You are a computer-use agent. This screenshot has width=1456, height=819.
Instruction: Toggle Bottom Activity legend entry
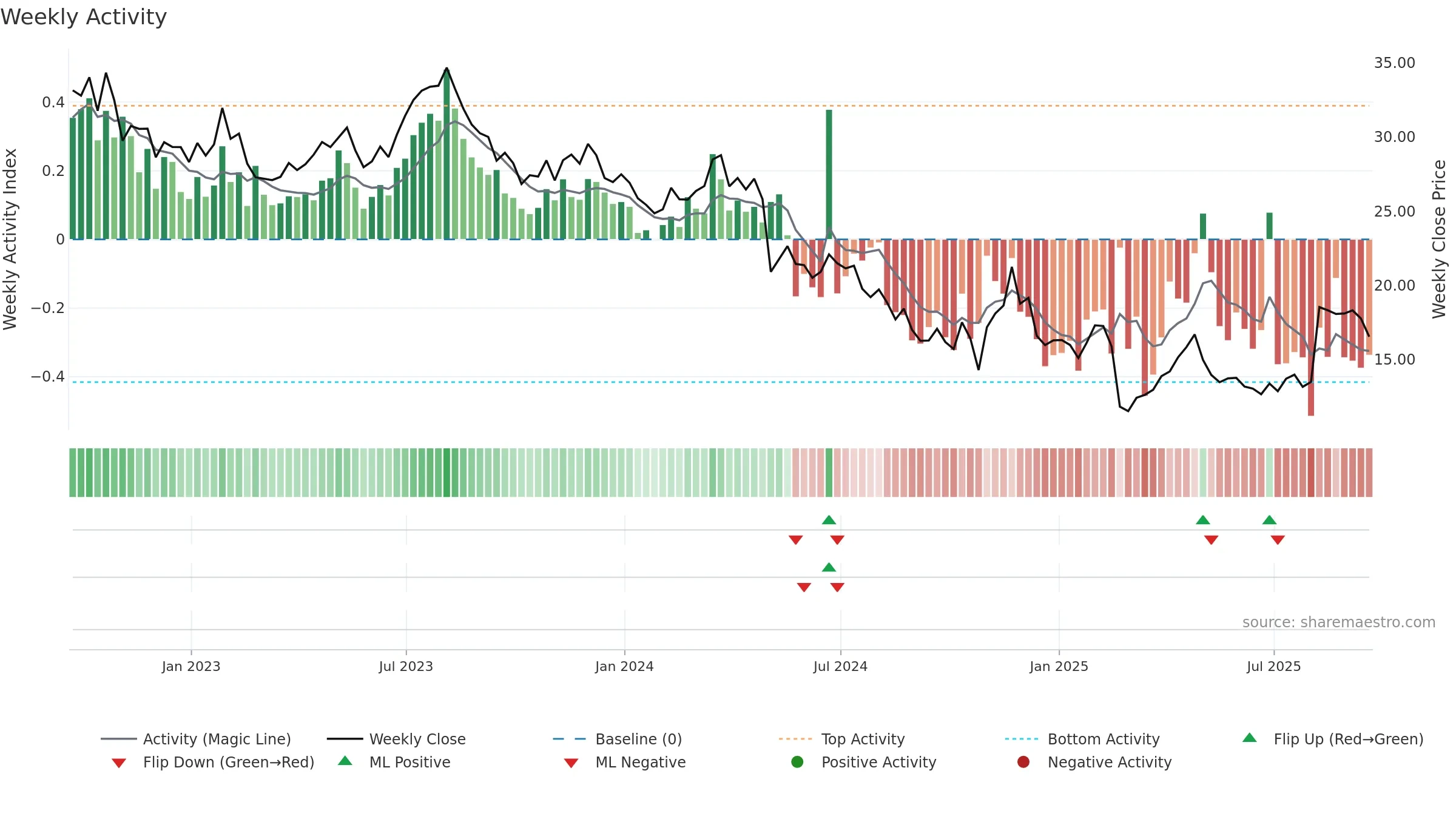tap(1082, 739)
